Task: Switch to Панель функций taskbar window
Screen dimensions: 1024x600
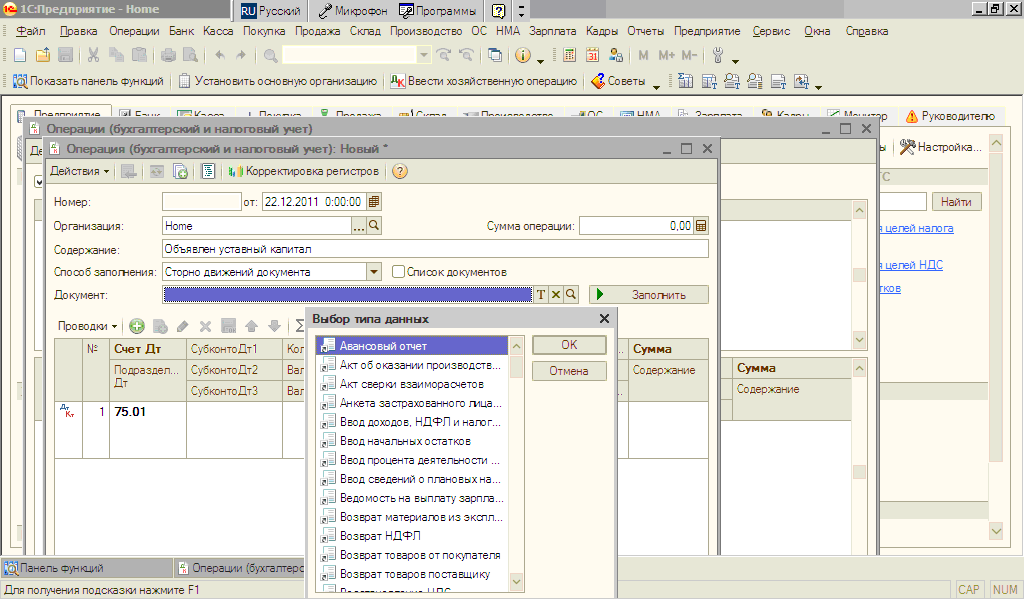Action: click(88, 568)
